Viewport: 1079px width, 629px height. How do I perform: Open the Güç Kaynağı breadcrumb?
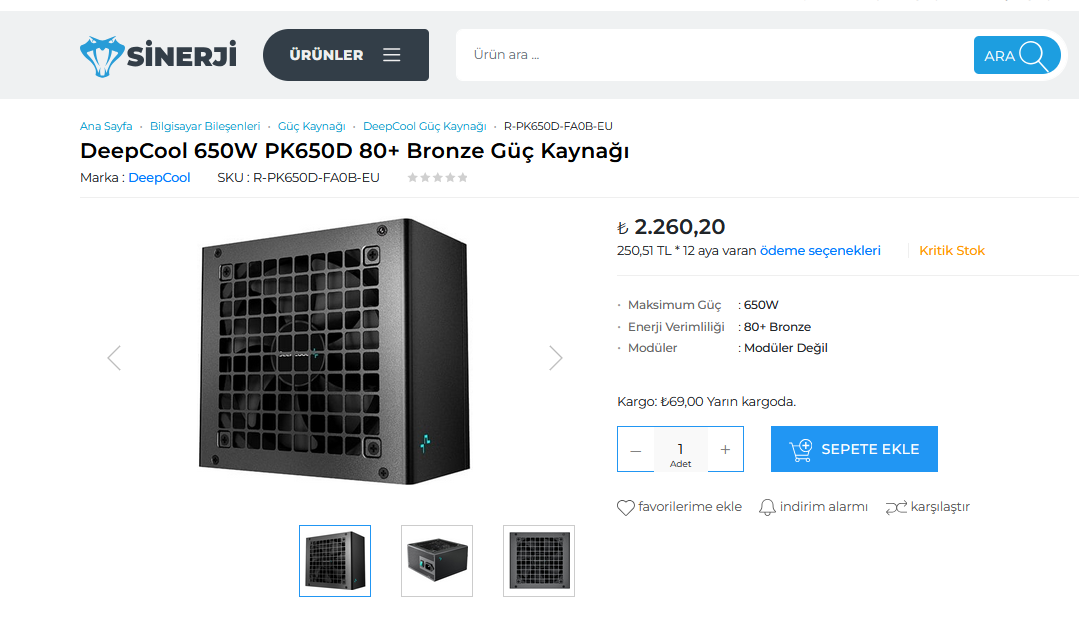click(311, 126)
